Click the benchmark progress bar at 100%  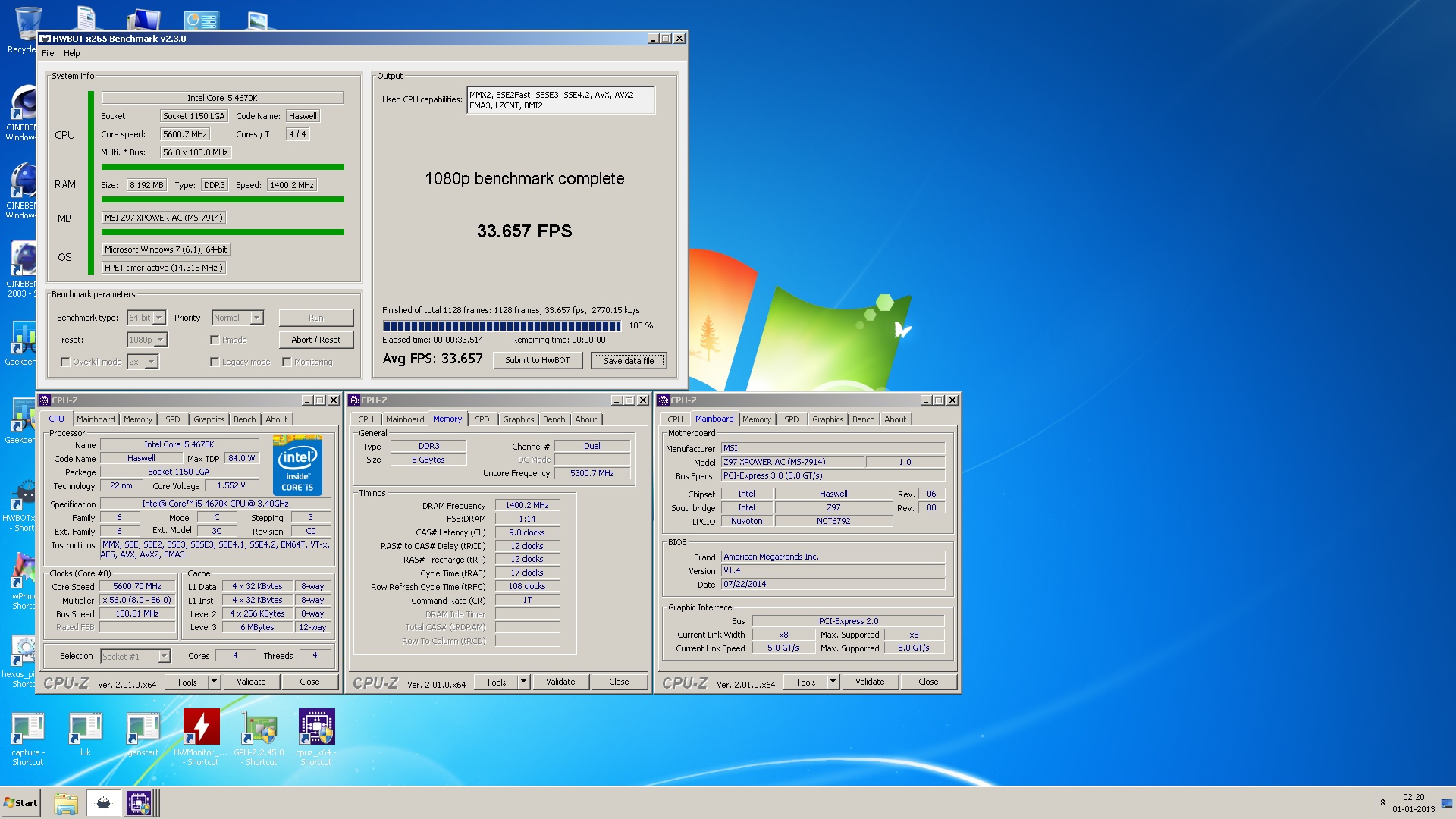pyautogui.click(x=502, y=326)
